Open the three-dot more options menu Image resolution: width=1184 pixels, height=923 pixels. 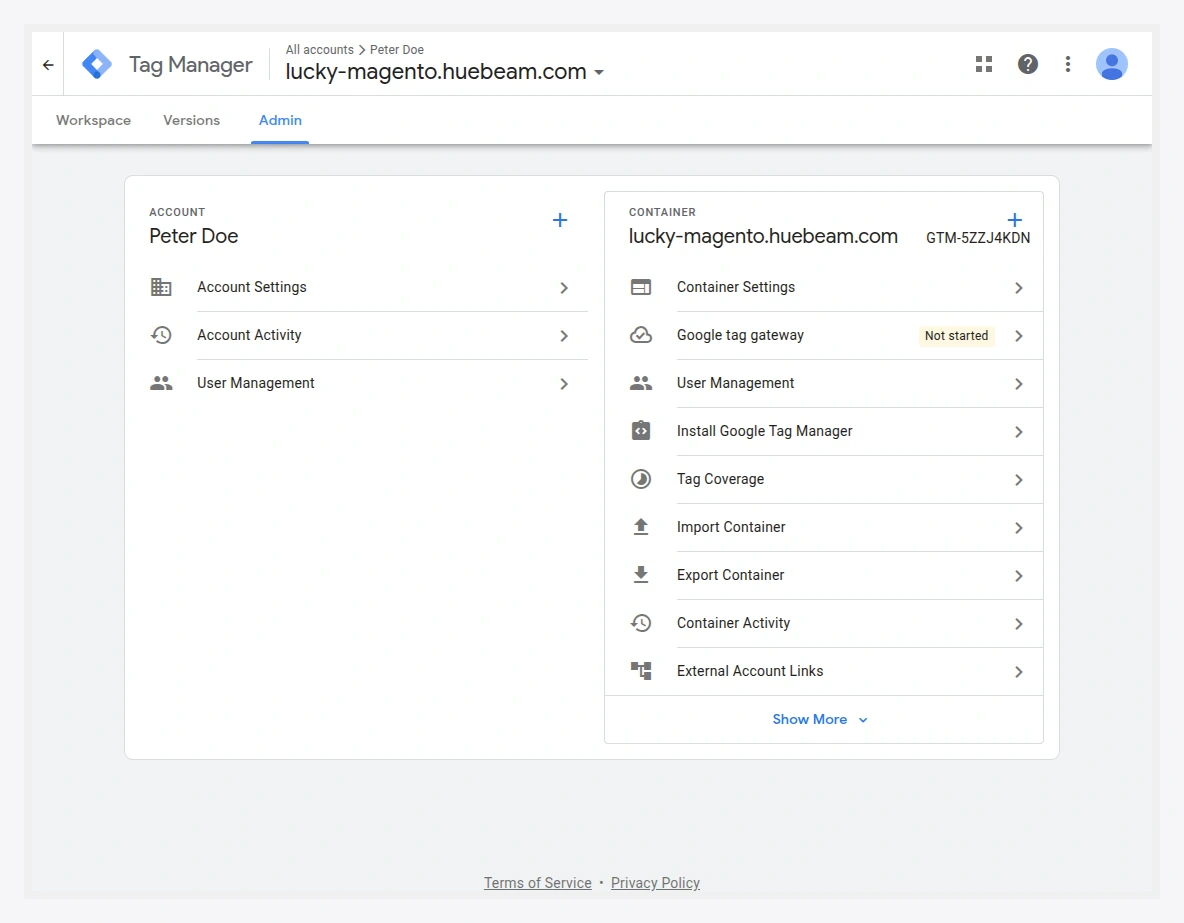[1067, 64]
